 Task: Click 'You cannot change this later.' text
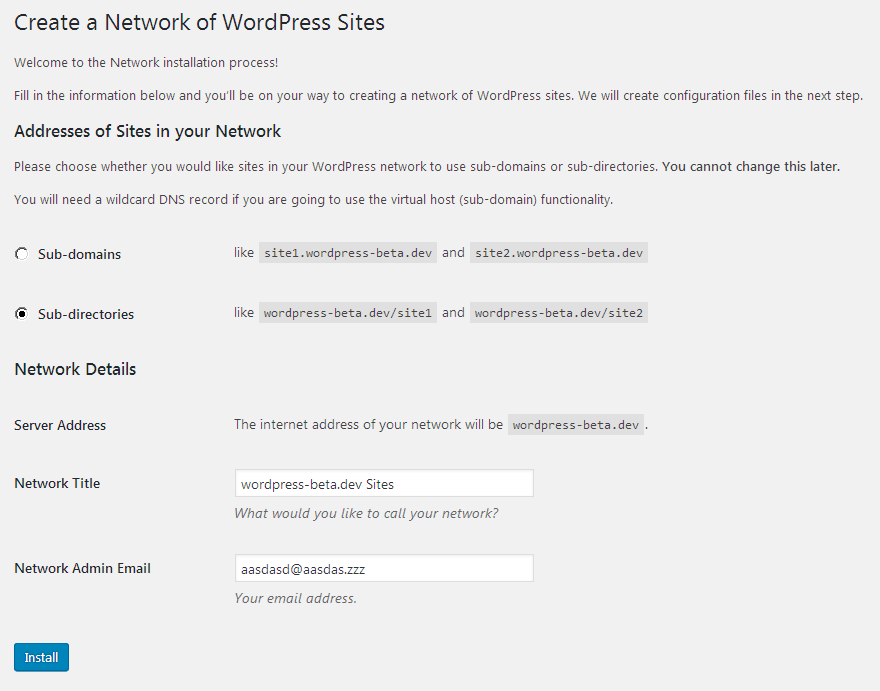[x=751, y=167]
